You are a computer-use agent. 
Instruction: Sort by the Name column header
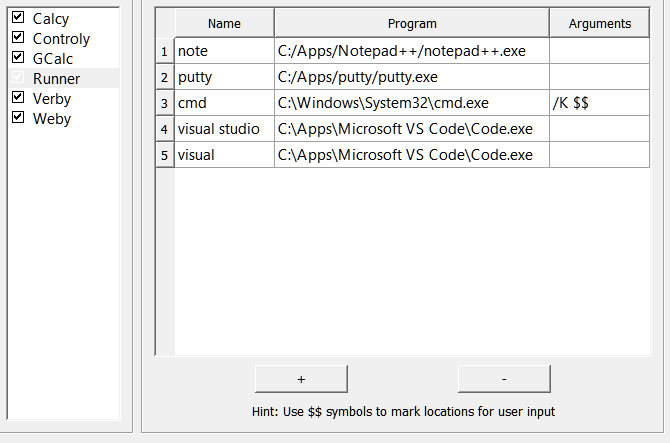224,23
